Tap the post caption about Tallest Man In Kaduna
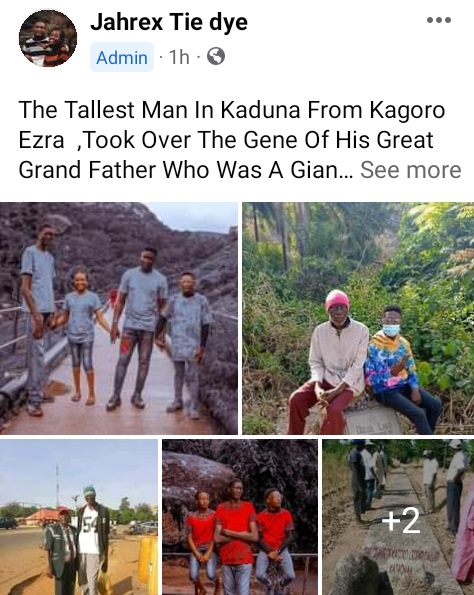Screen dimensions: 474x595 (x=231, y=140)
